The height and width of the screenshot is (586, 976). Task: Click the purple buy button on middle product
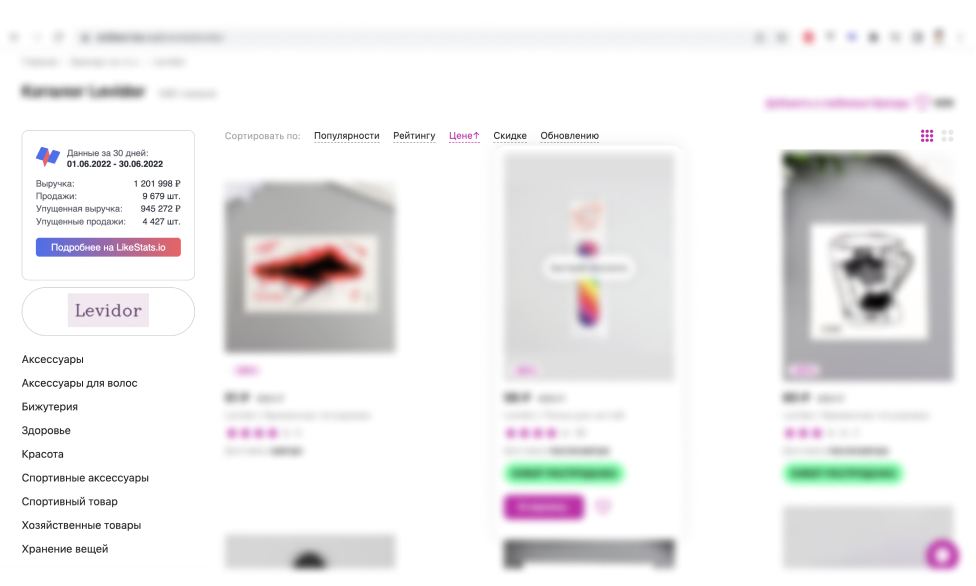[543, 507]
